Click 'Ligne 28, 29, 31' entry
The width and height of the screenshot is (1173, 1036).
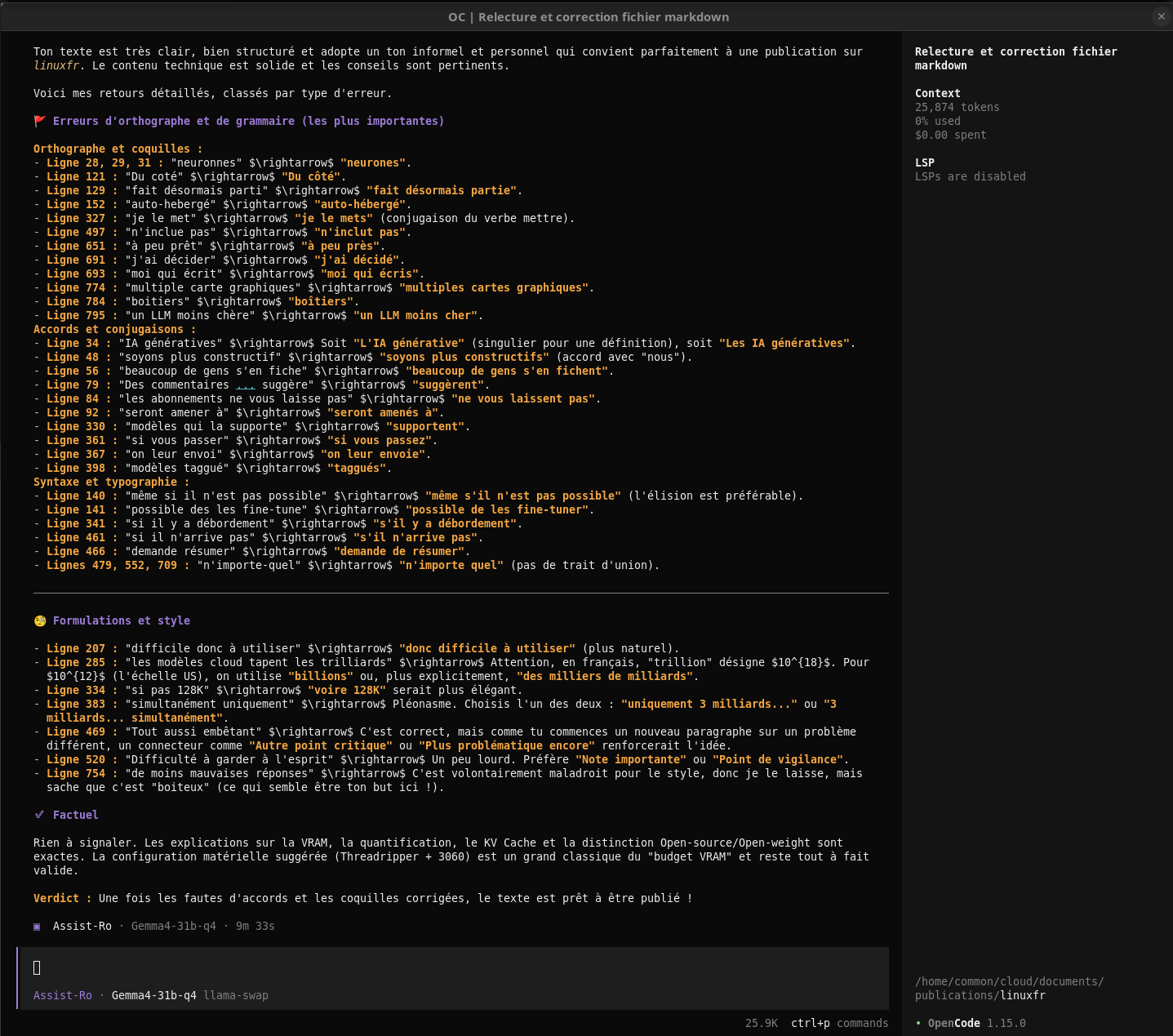[223, 162]
